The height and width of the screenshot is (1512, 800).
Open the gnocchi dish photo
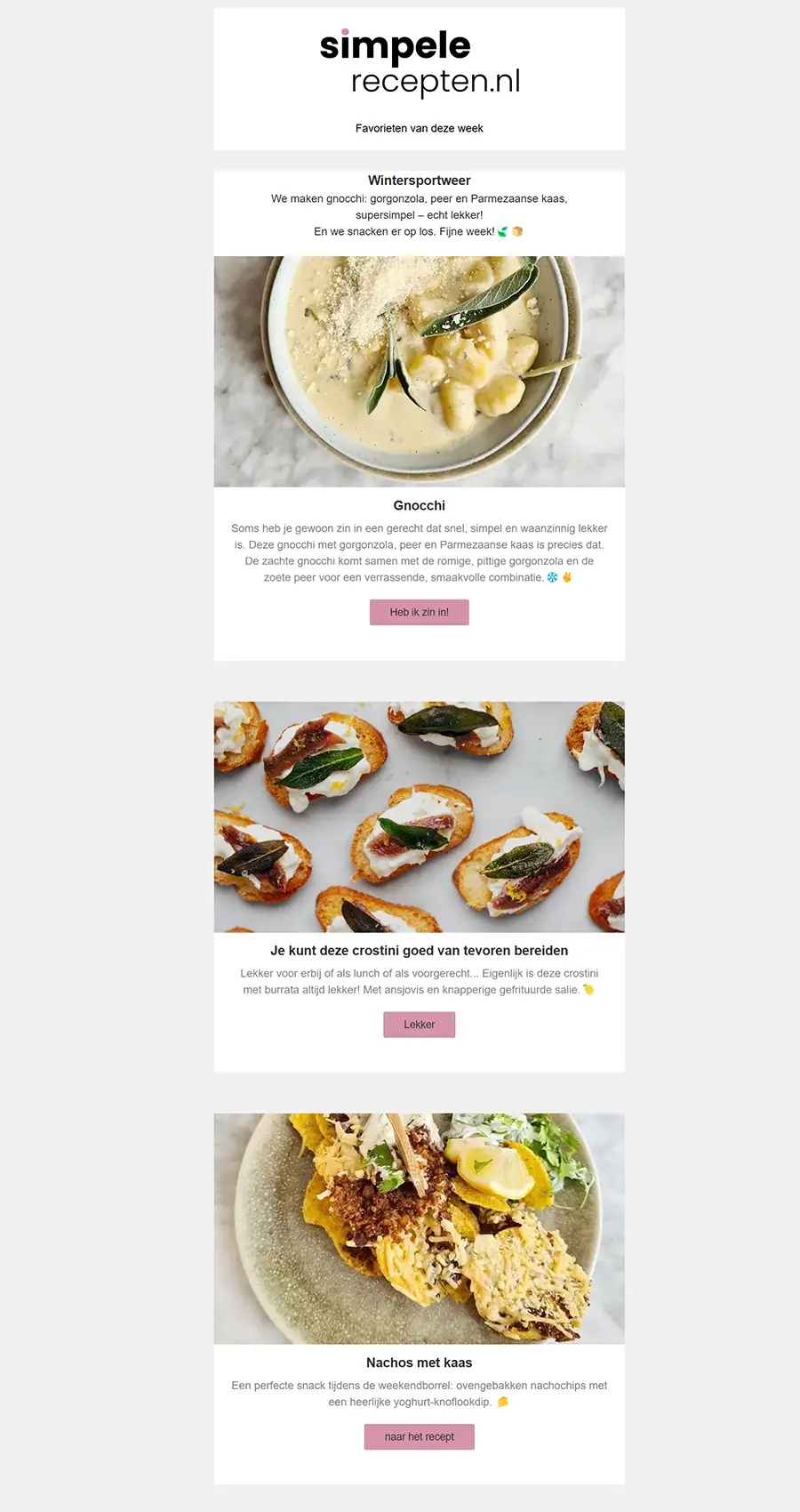pos(420,372)
